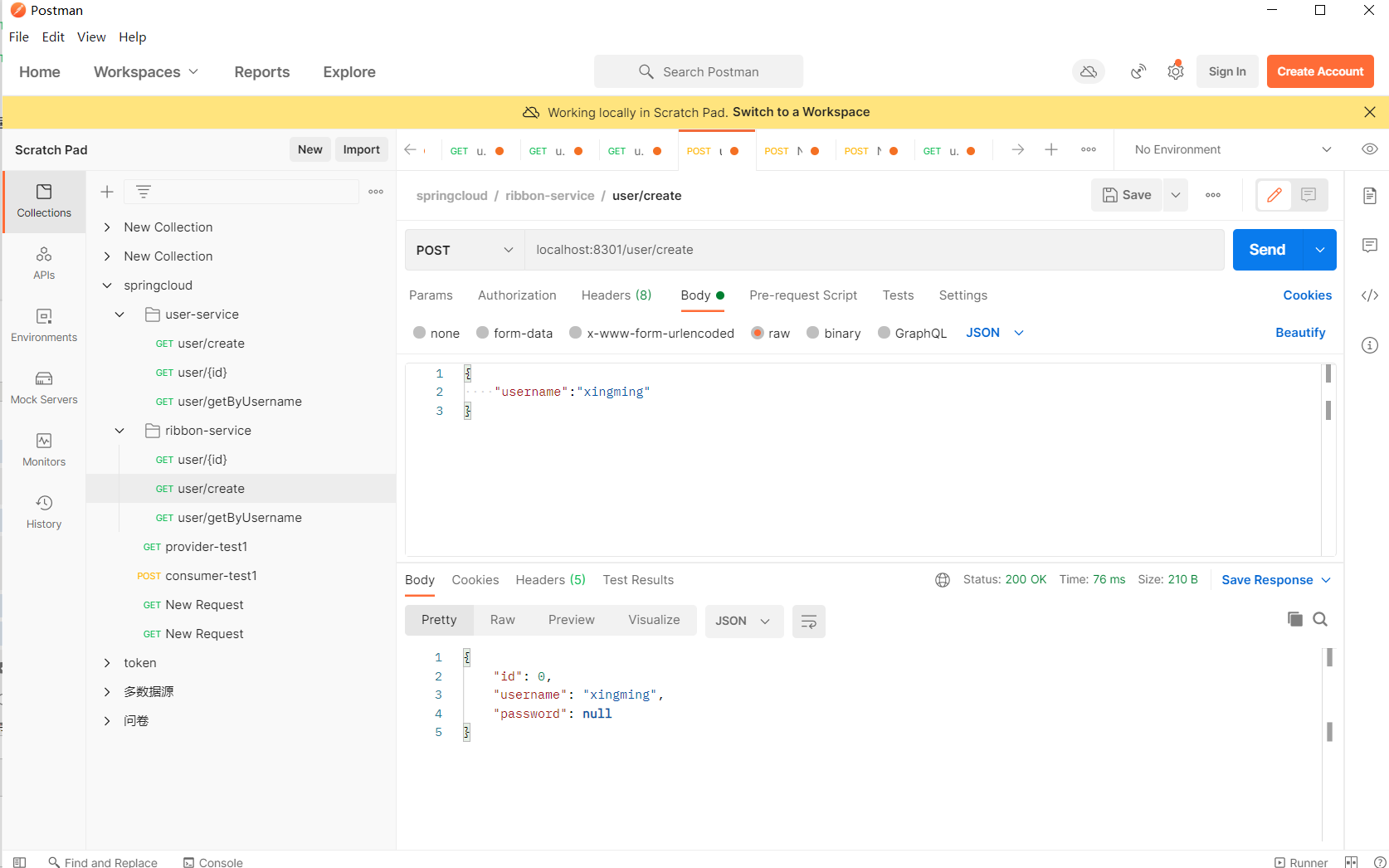Click the environment quick look eye icon

(x=1370, y=149)
